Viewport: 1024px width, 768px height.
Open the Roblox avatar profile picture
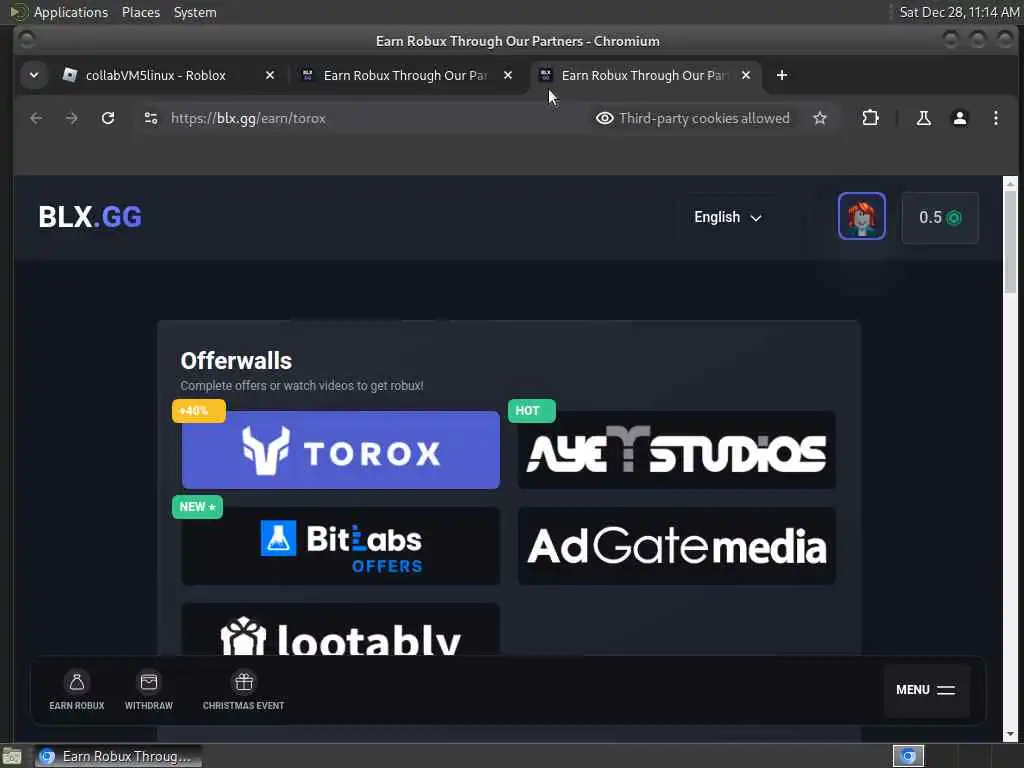(861, 216)
